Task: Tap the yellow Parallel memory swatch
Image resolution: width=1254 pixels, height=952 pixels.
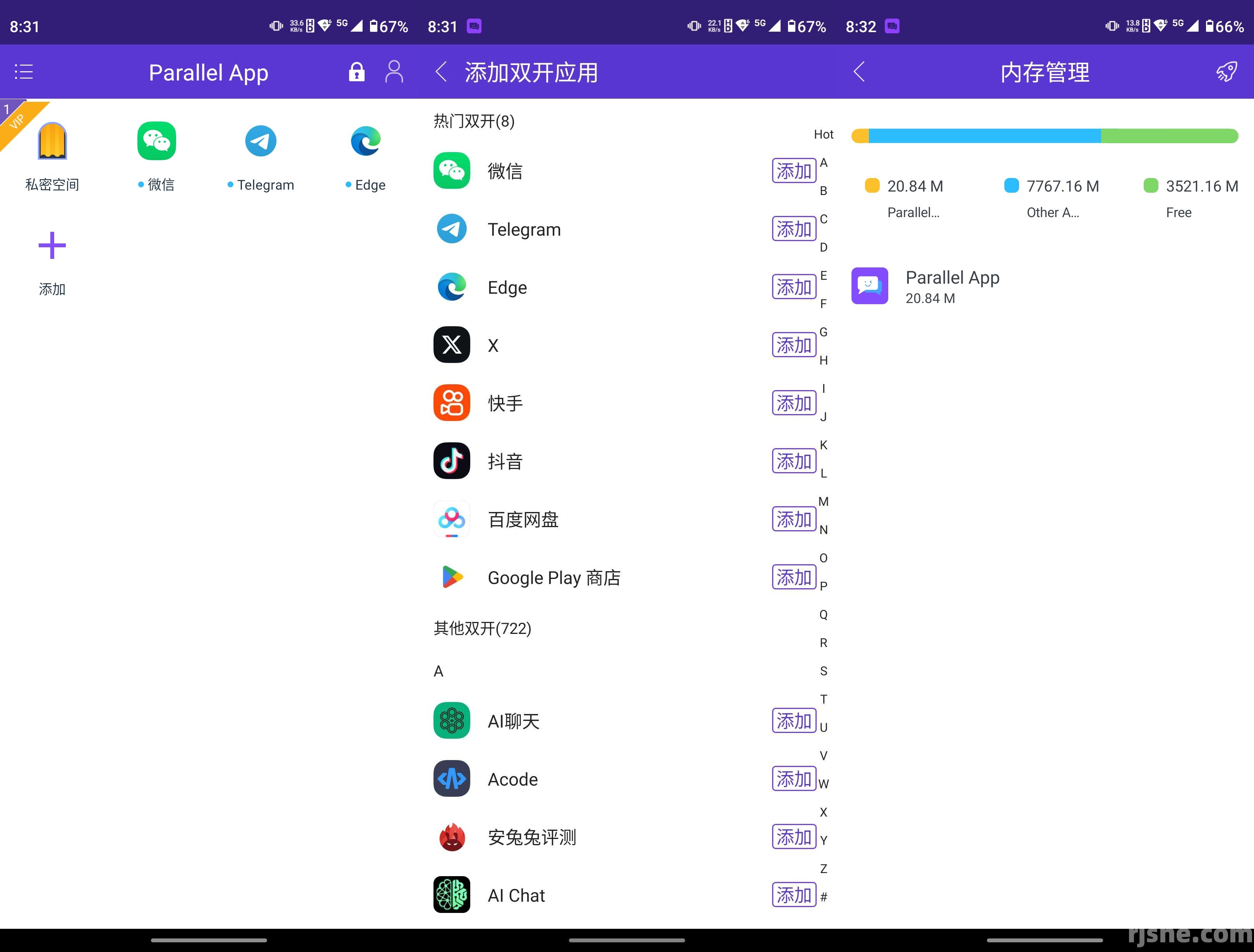Action: [872, 185]
